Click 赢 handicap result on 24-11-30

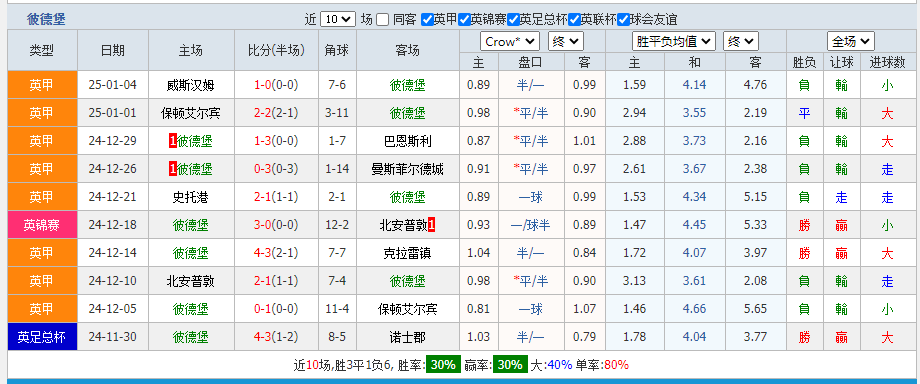coord(841,337)
